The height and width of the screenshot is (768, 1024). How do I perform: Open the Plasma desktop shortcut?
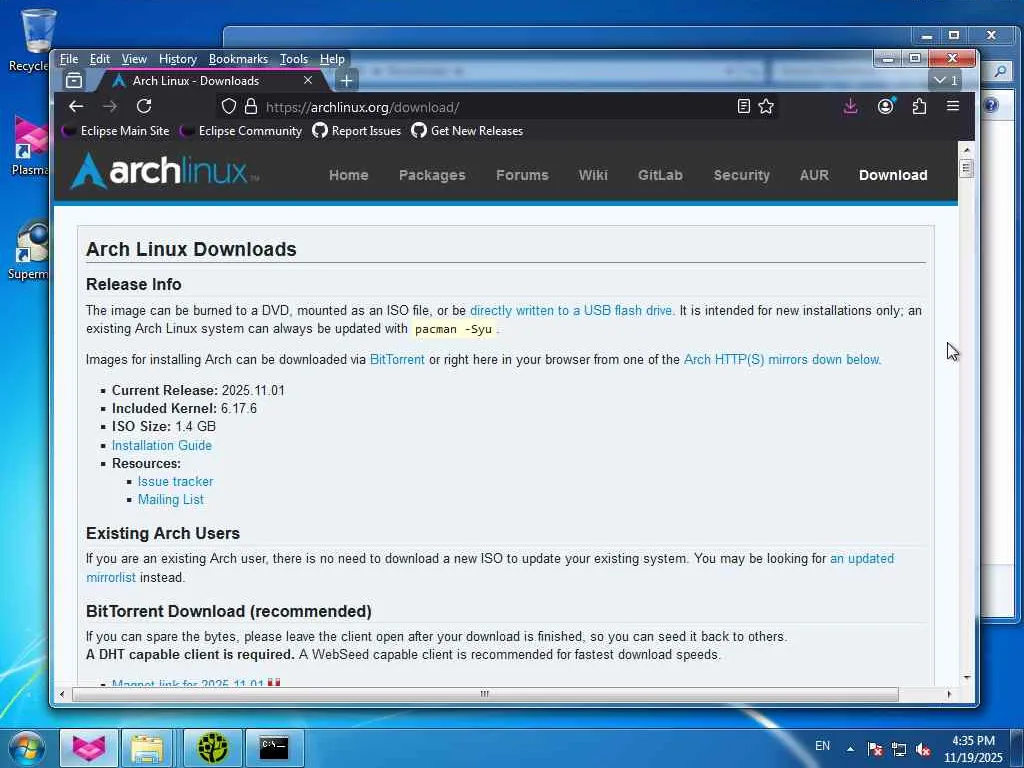point(29,146)
